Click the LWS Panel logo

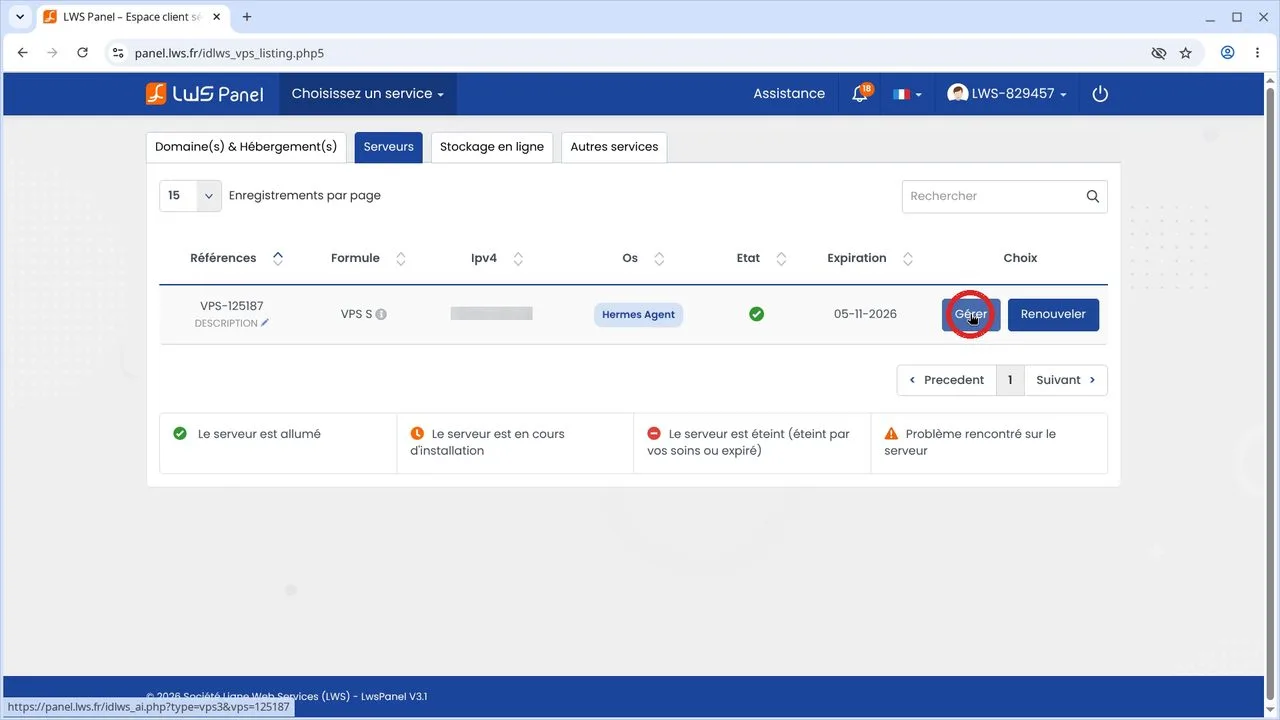(x=205, y=93)
